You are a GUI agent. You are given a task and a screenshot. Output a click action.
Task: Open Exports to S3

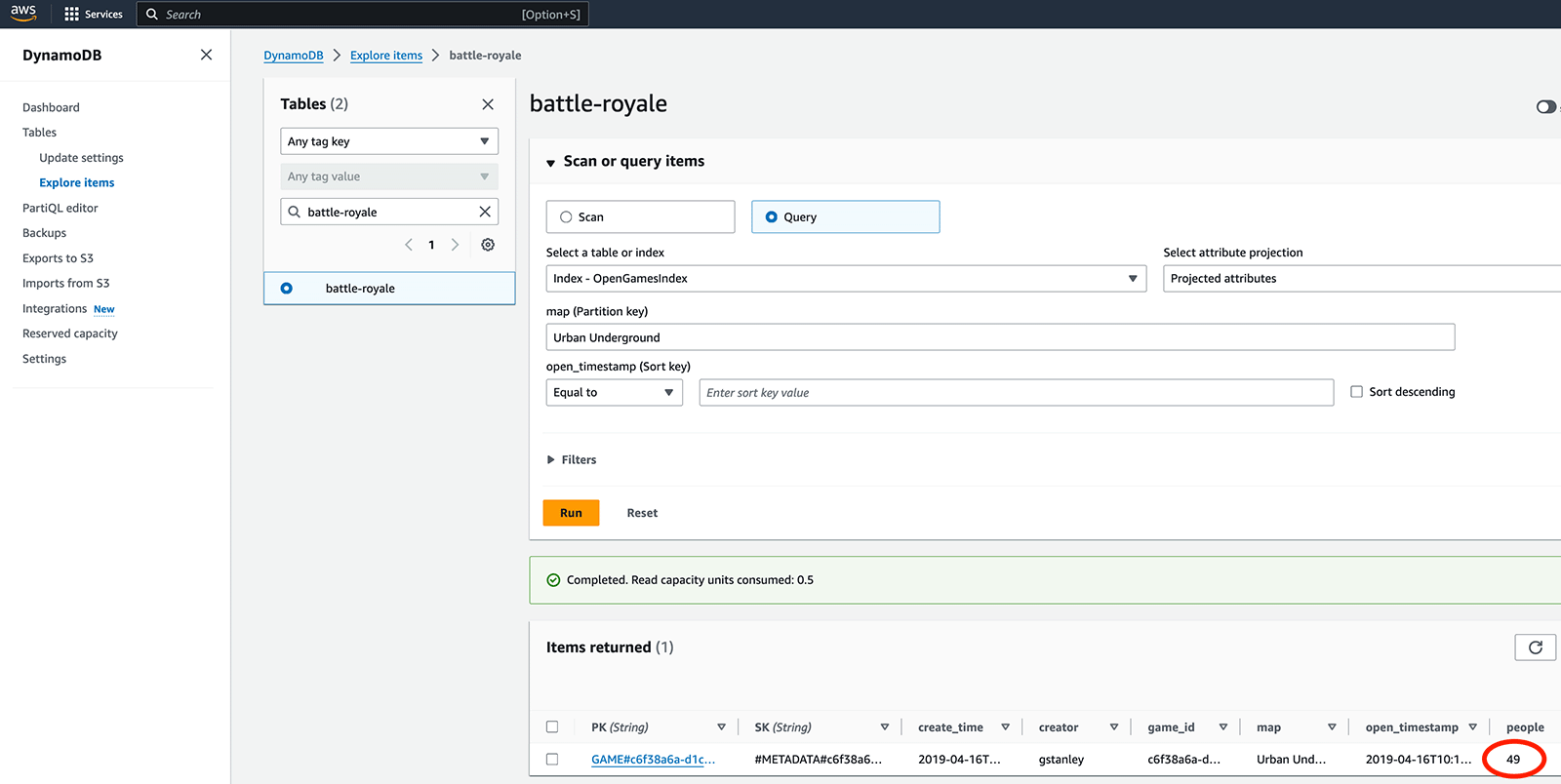pos(58,258)
